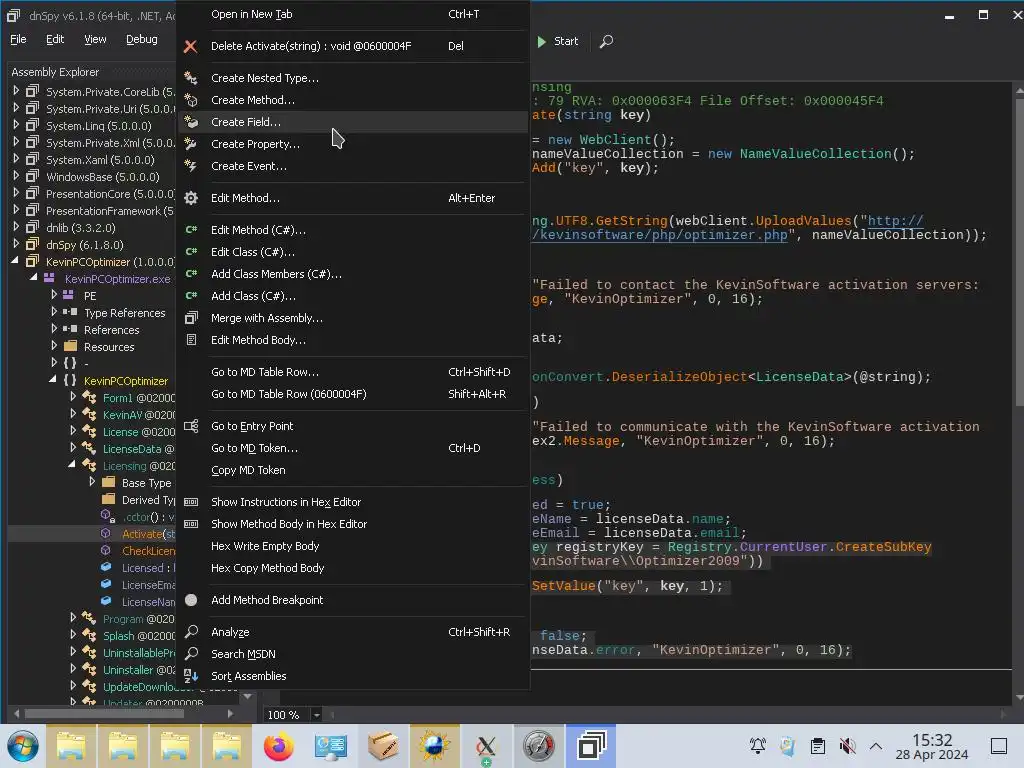Viewport: 1024px width, 768px height.
Task: Click the Add Method Breakpoint circle icon
Action: click(191, 600)
